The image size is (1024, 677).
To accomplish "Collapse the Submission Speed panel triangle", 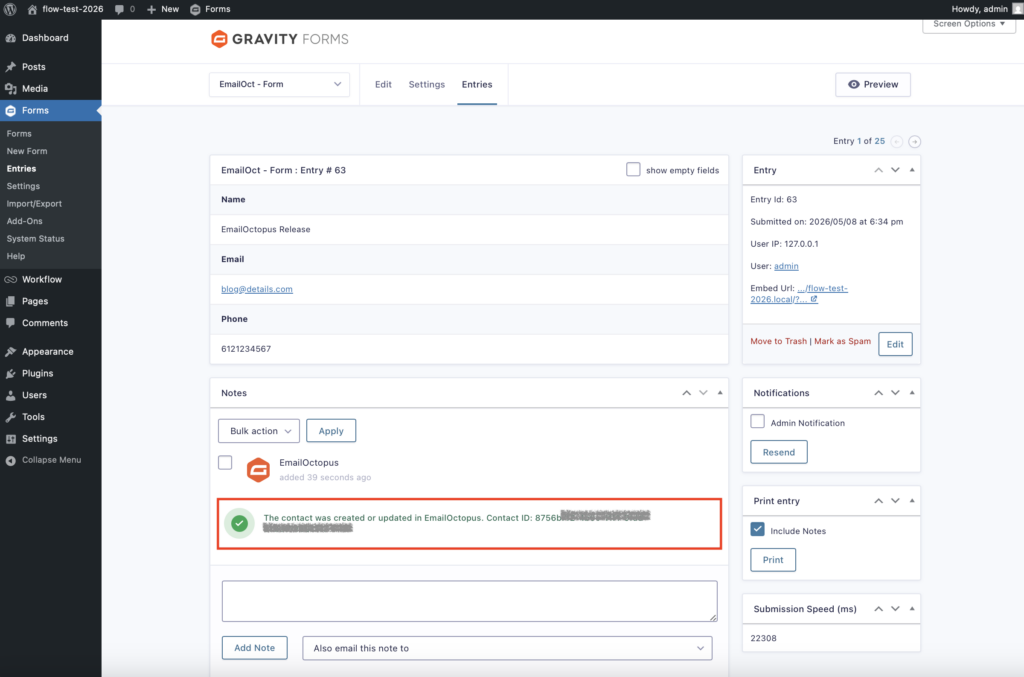I will click(x=912, y=609).
